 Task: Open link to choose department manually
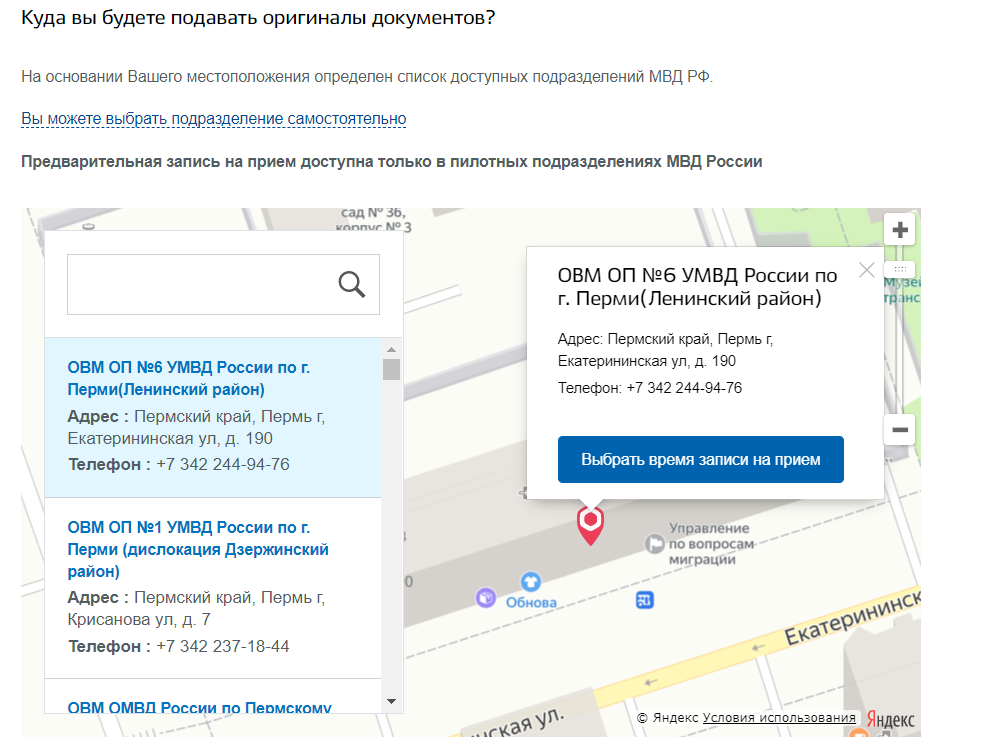[x=213, y=119]
